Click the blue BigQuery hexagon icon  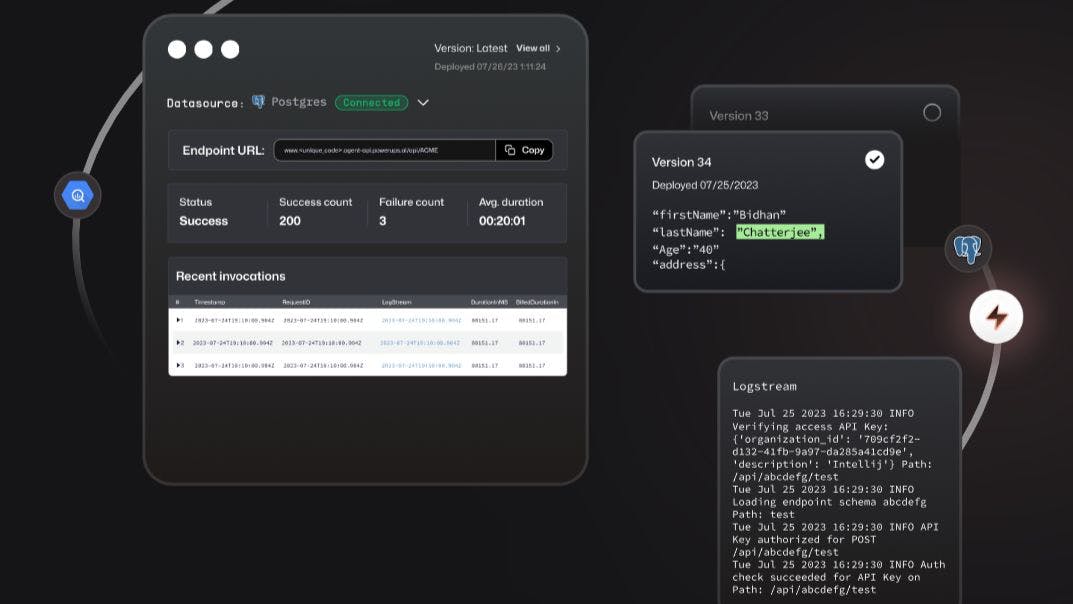coord(77,196)
